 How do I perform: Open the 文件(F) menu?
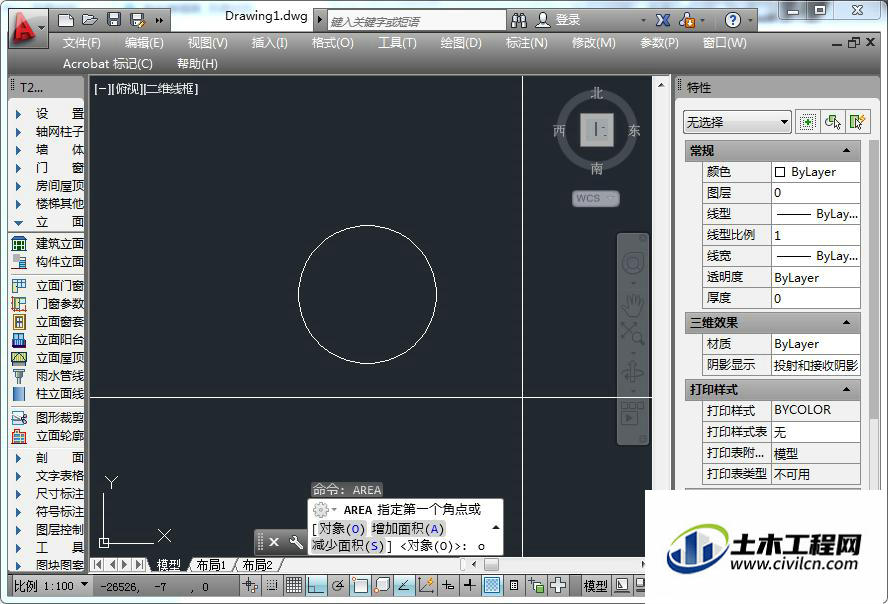(x=82, y=43)
